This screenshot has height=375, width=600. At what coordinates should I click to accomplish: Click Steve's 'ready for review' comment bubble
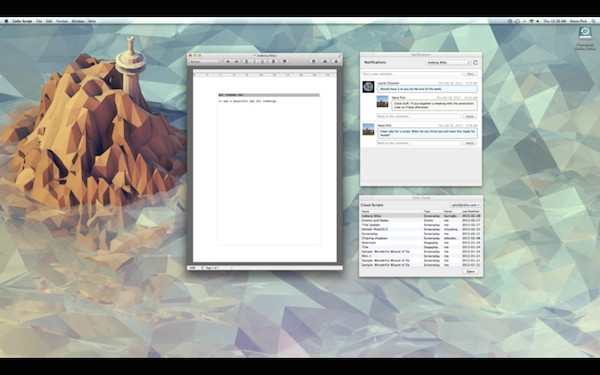[x=427, y=133]
